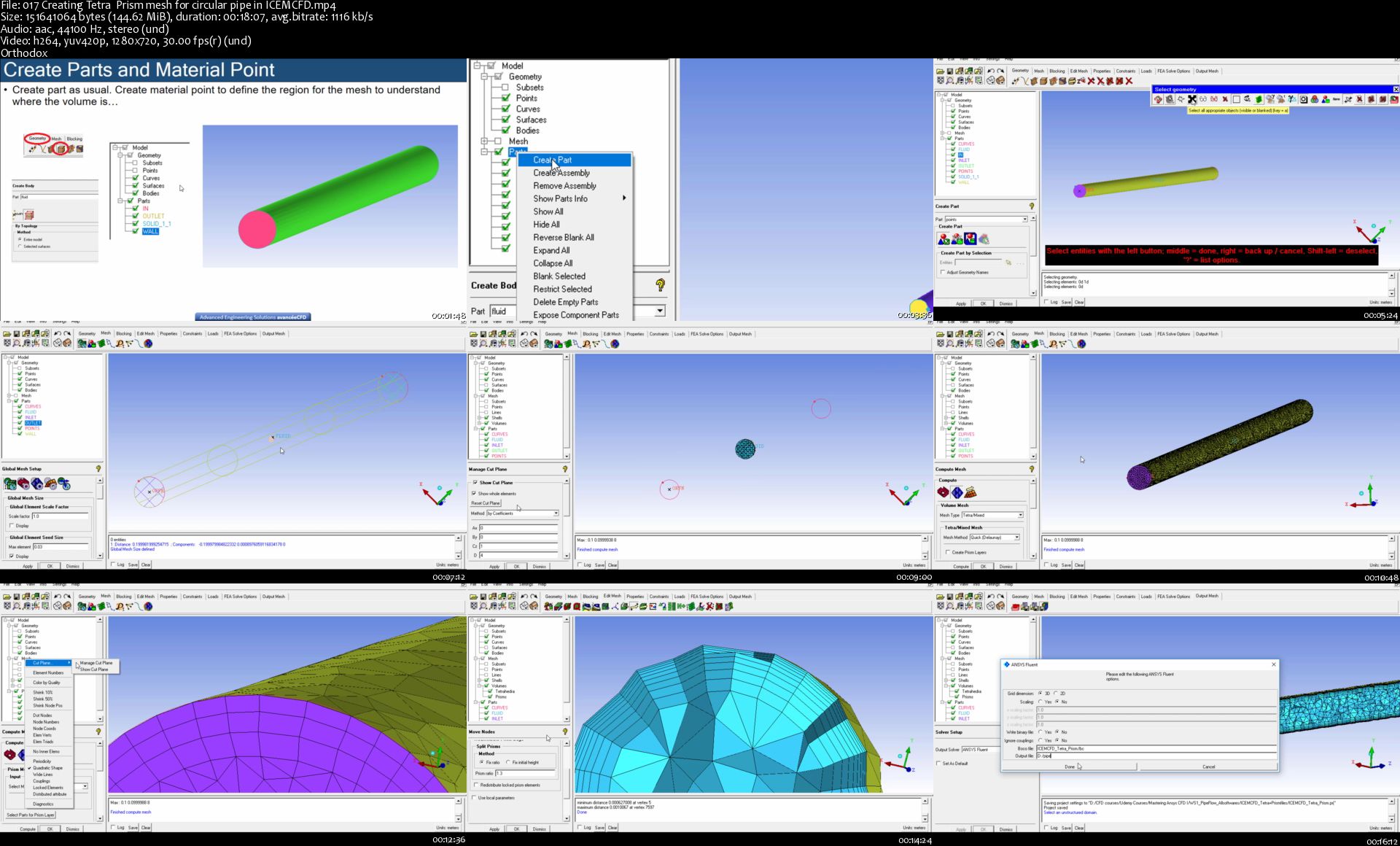The width and height of the screenshot is (1400, 846).
Task: Click Cancel in ANSYS Fluent dialog
Action: click(x=1208, y=767)
